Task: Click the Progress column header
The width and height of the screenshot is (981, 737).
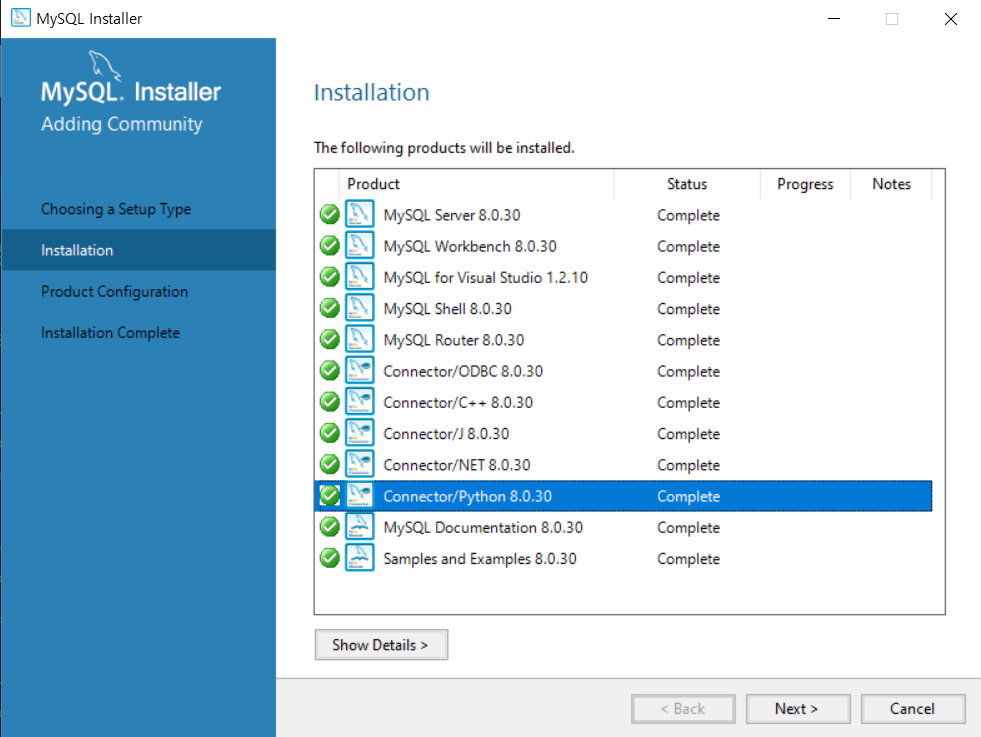Action: point(805,184)
